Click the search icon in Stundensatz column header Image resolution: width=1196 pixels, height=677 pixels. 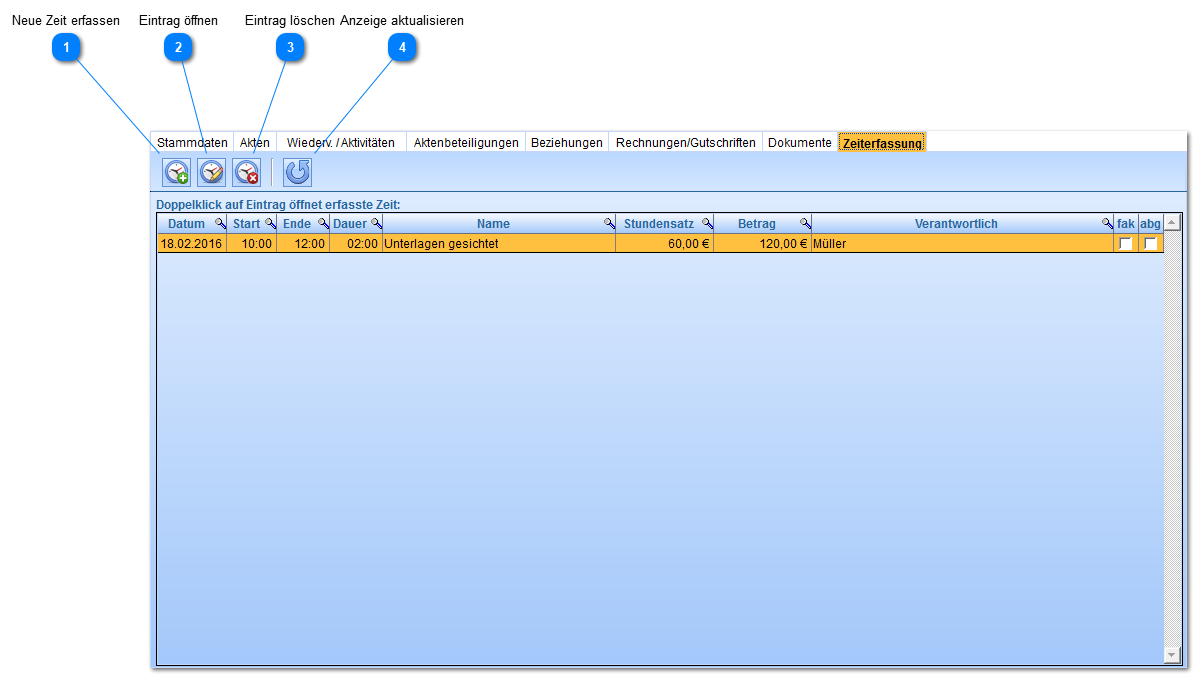point(707,224)
